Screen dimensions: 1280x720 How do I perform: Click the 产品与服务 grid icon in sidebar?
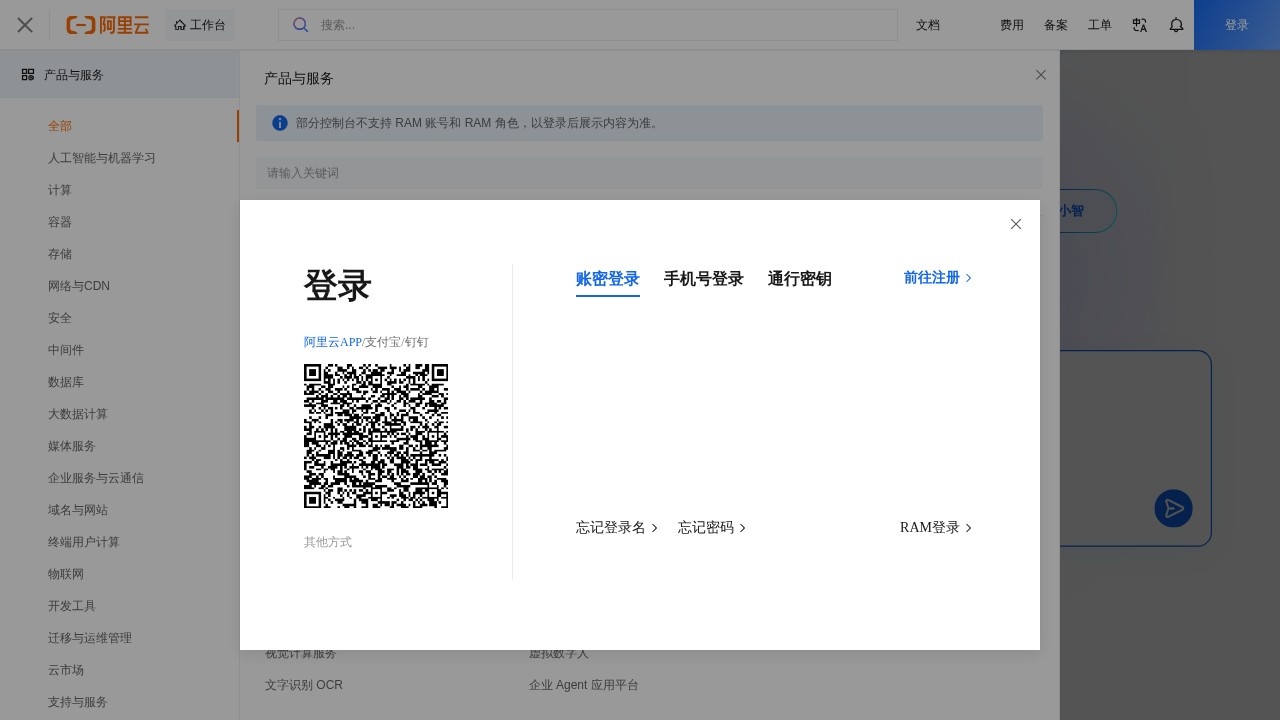tap(28, 75)
